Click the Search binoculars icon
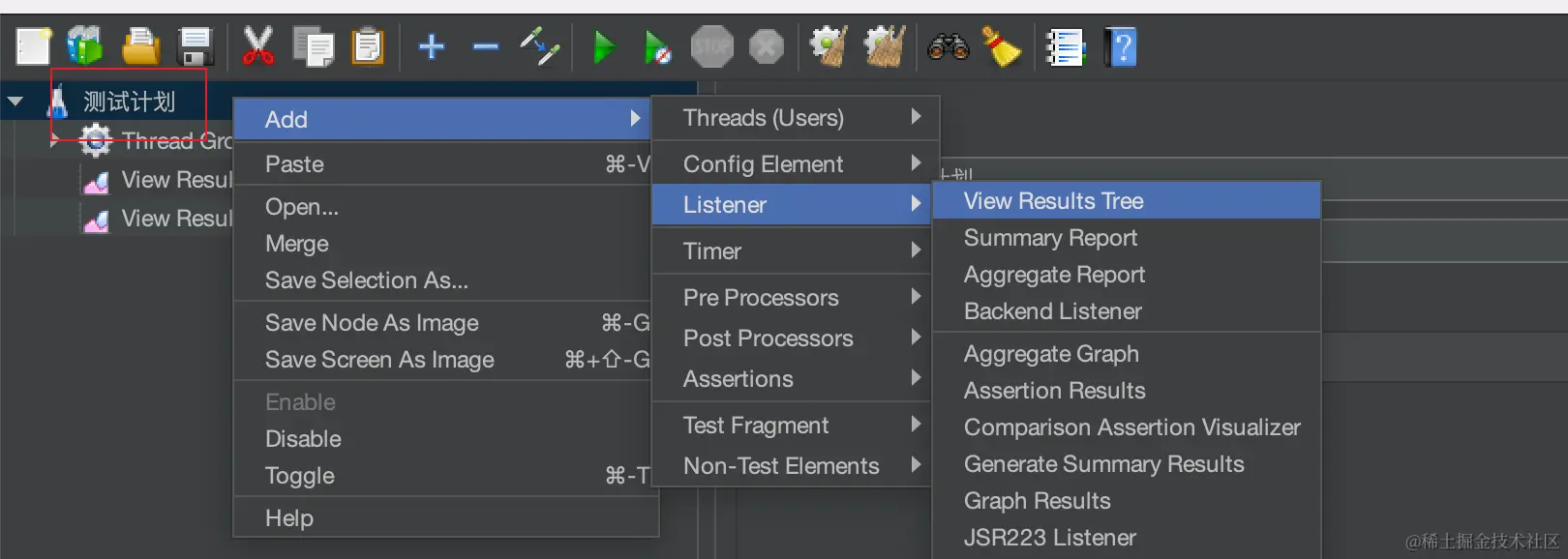Viewport: 1568px width, 559px height. tap(948, 46)
